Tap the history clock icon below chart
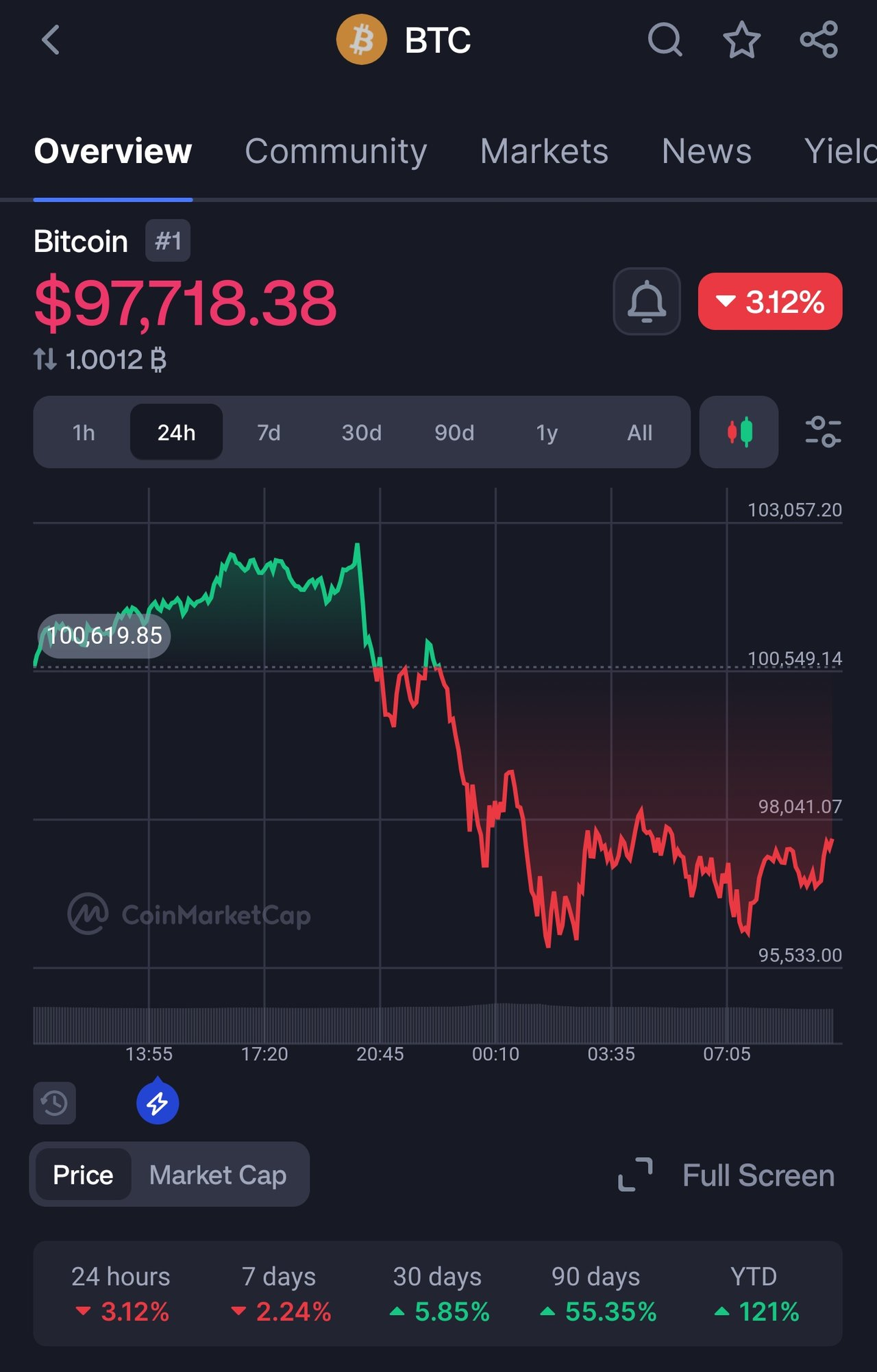The image size is (877, 1372). click(x=54, y=1103)
